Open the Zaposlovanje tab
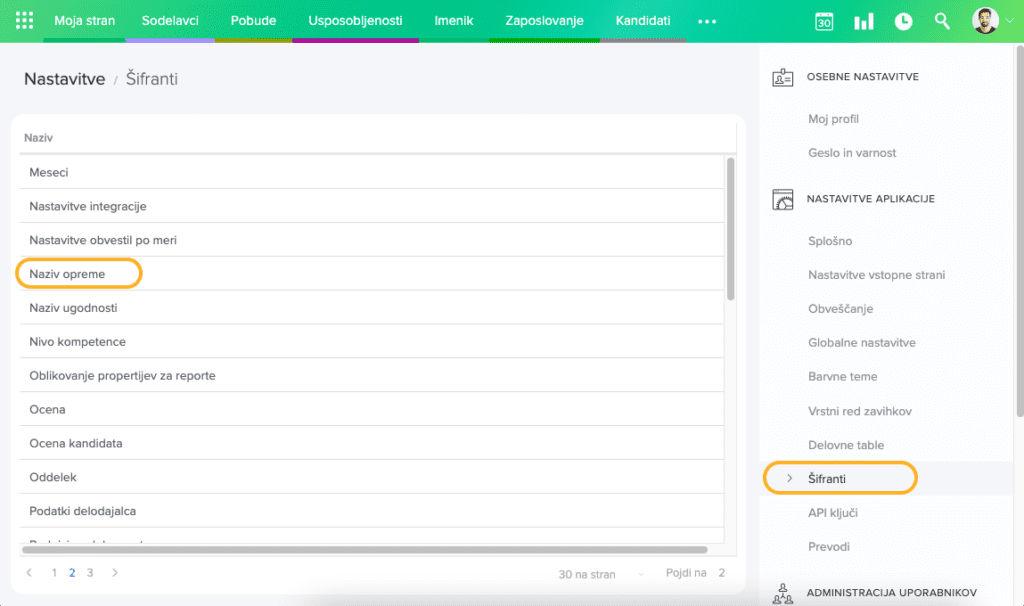1024x606 pixels. (544, 21)
